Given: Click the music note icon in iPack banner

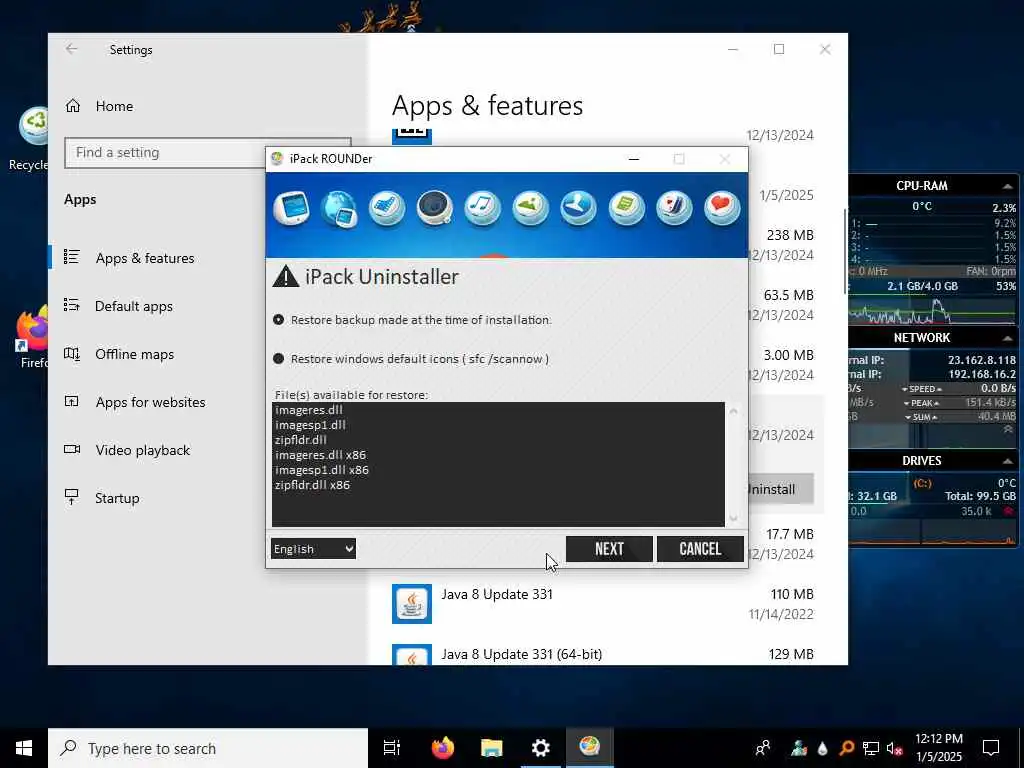Looking at the screenshot, I should (x=483, y=208).
